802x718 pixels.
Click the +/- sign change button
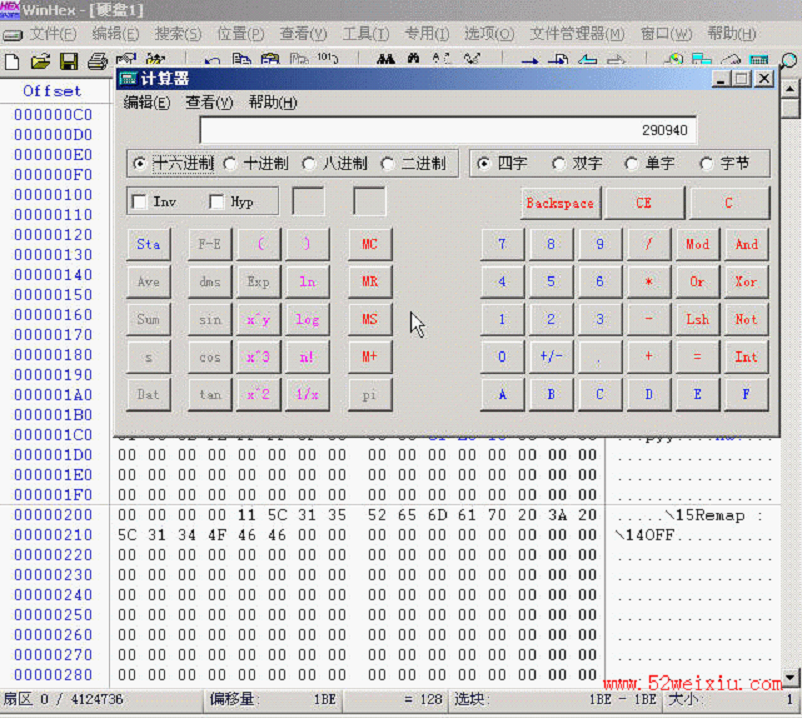click(551, 357)
